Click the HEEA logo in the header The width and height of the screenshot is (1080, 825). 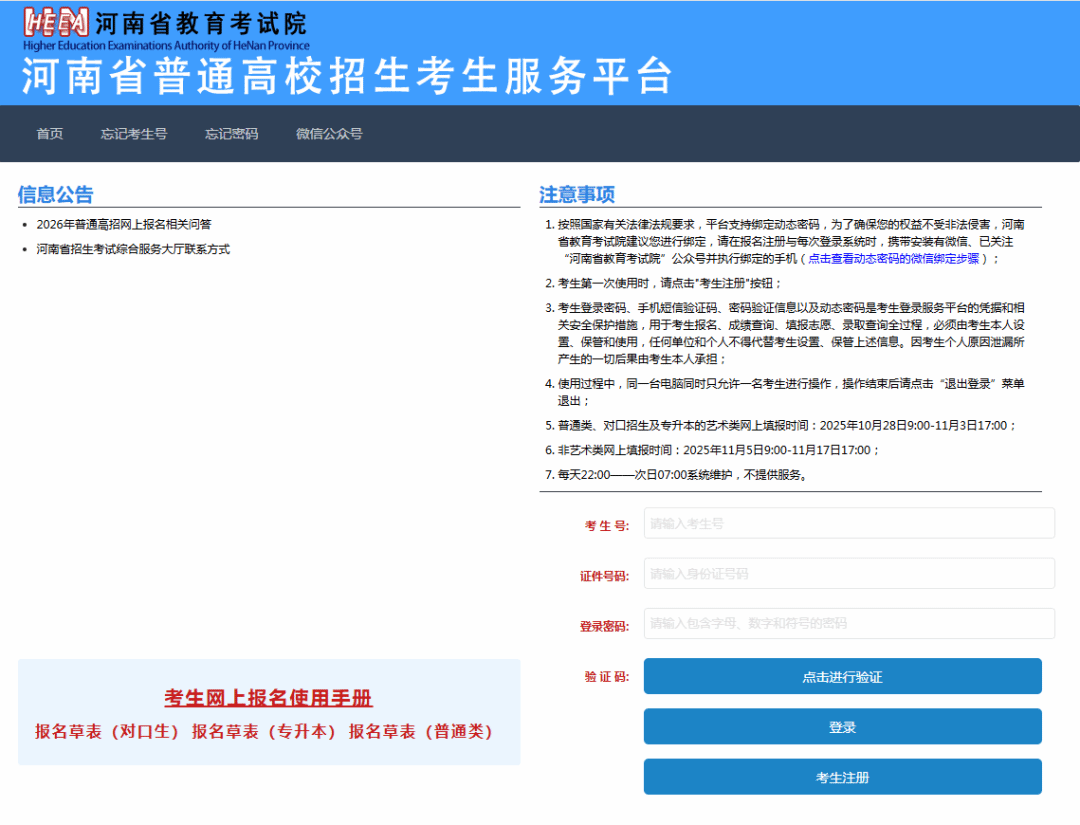click(56, 24)
